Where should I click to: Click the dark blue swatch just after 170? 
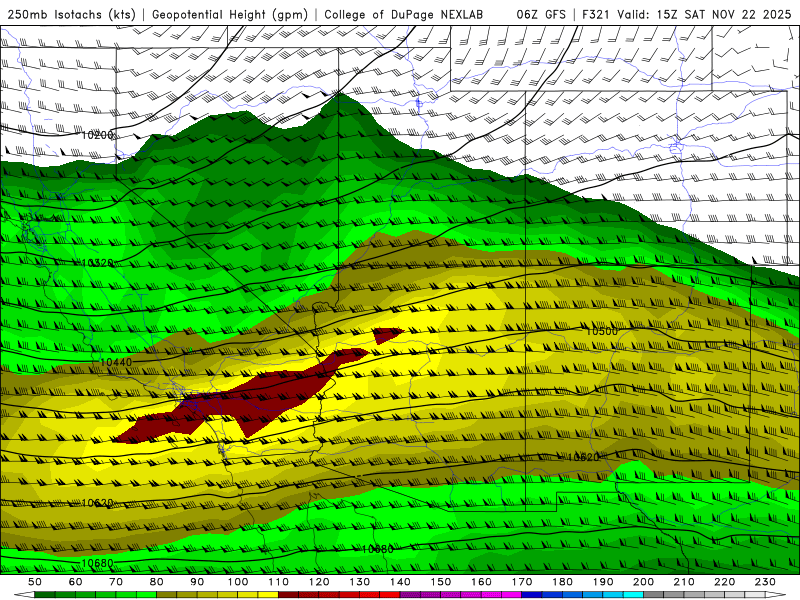point(532,595)
